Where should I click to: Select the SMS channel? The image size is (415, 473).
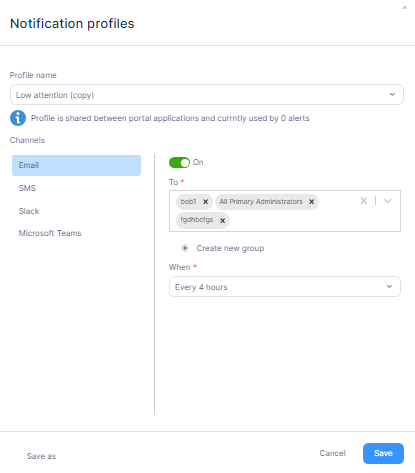pos(76,188)
